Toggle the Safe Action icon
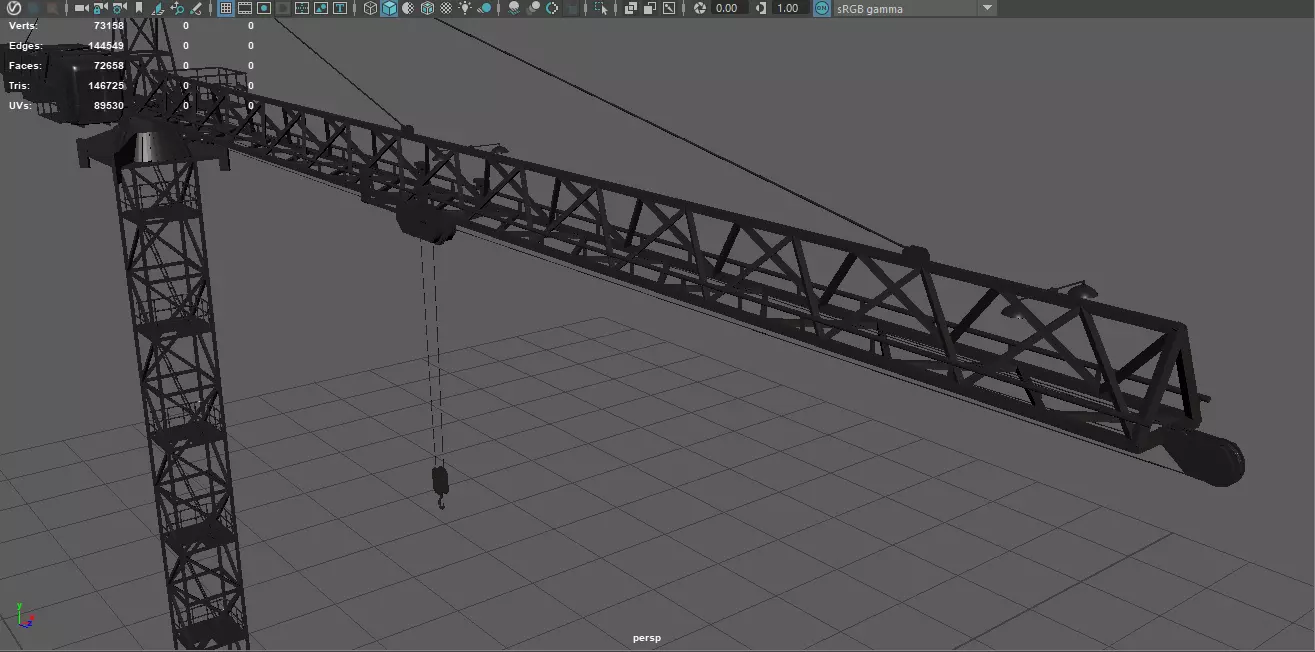This screenshot has width=1315, height=652. [320, 8]
